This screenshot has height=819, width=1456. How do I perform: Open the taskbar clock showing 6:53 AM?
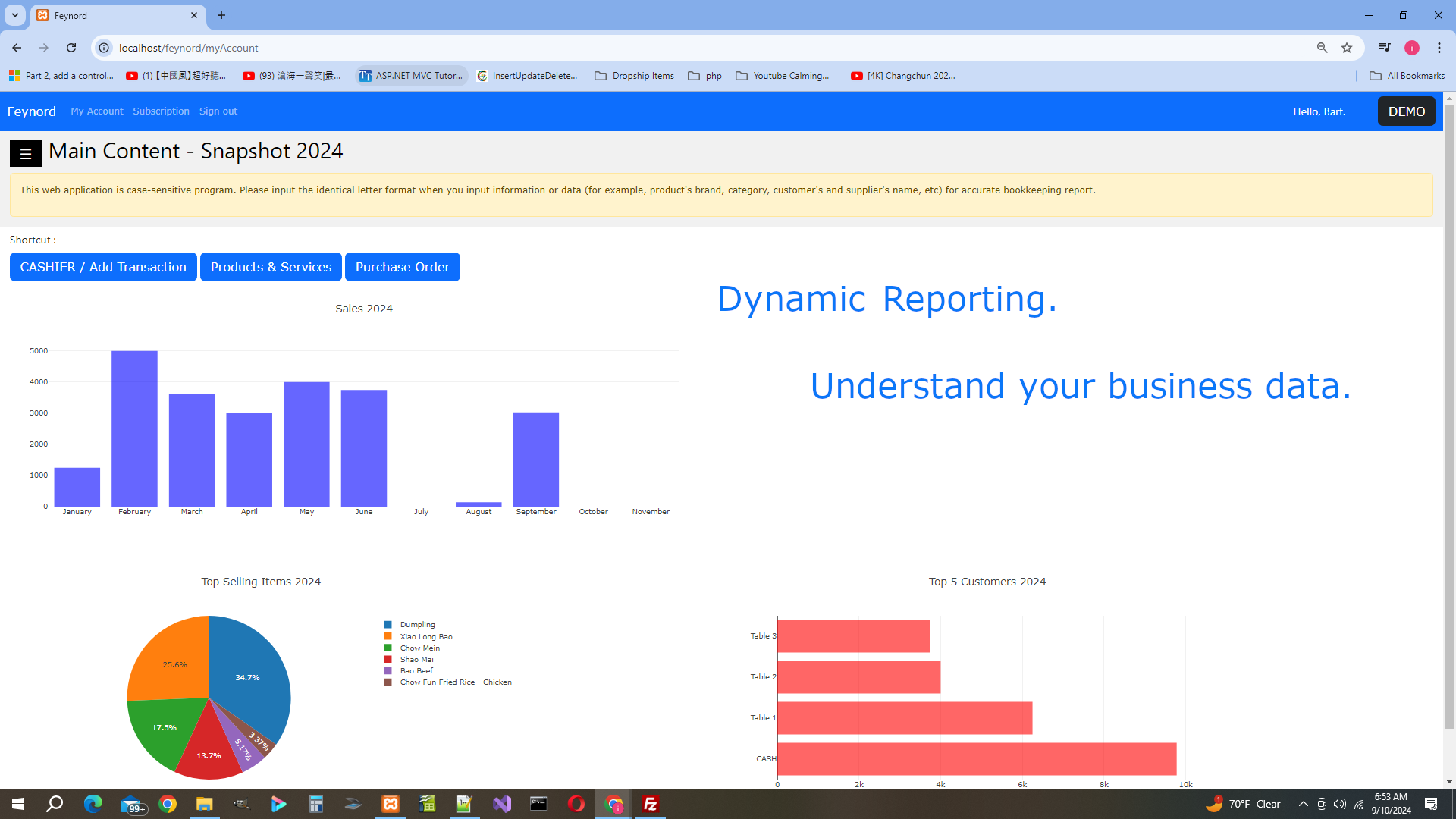click(x=1391, y=804)
